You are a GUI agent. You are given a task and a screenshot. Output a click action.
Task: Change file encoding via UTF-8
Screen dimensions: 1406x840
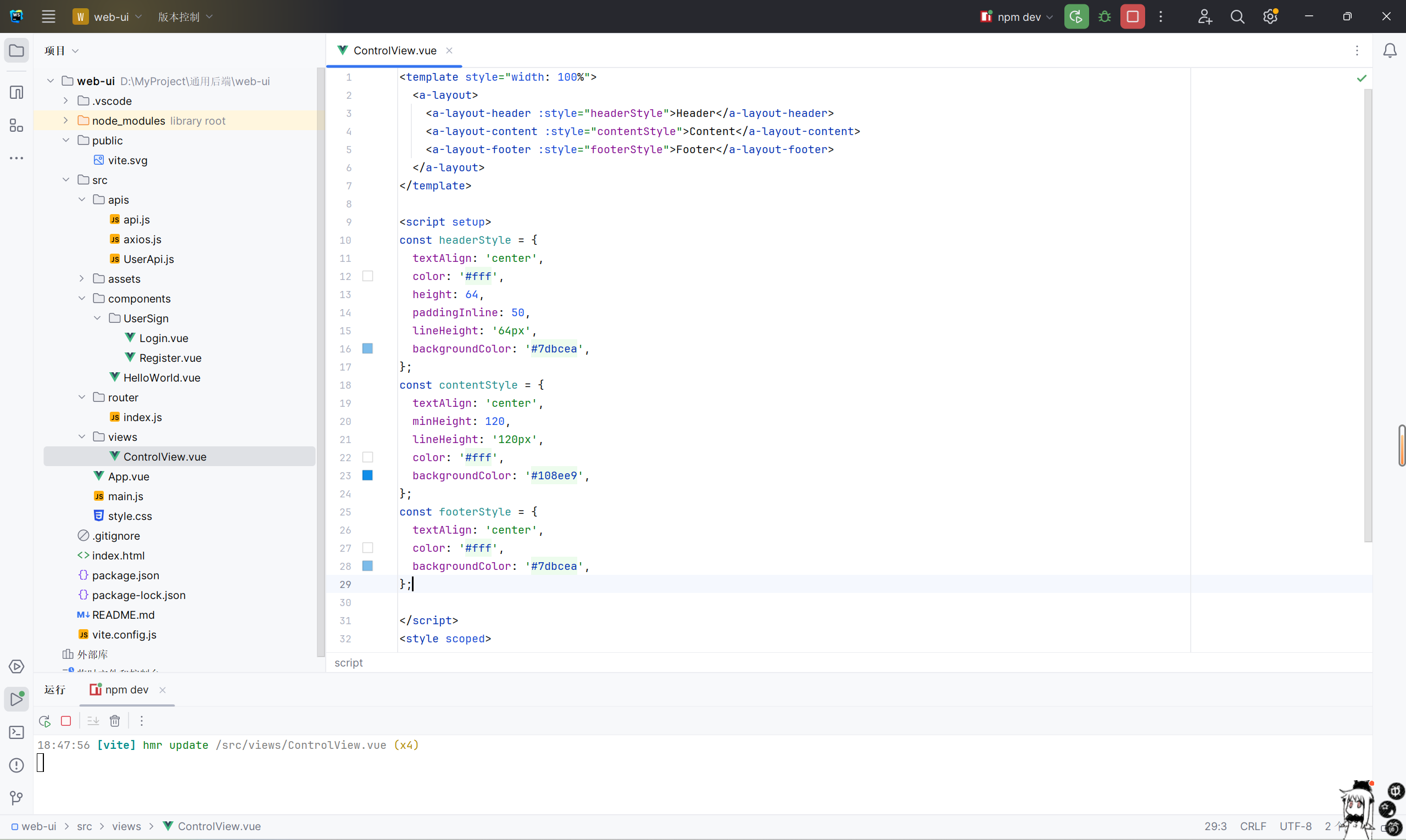1296,826
